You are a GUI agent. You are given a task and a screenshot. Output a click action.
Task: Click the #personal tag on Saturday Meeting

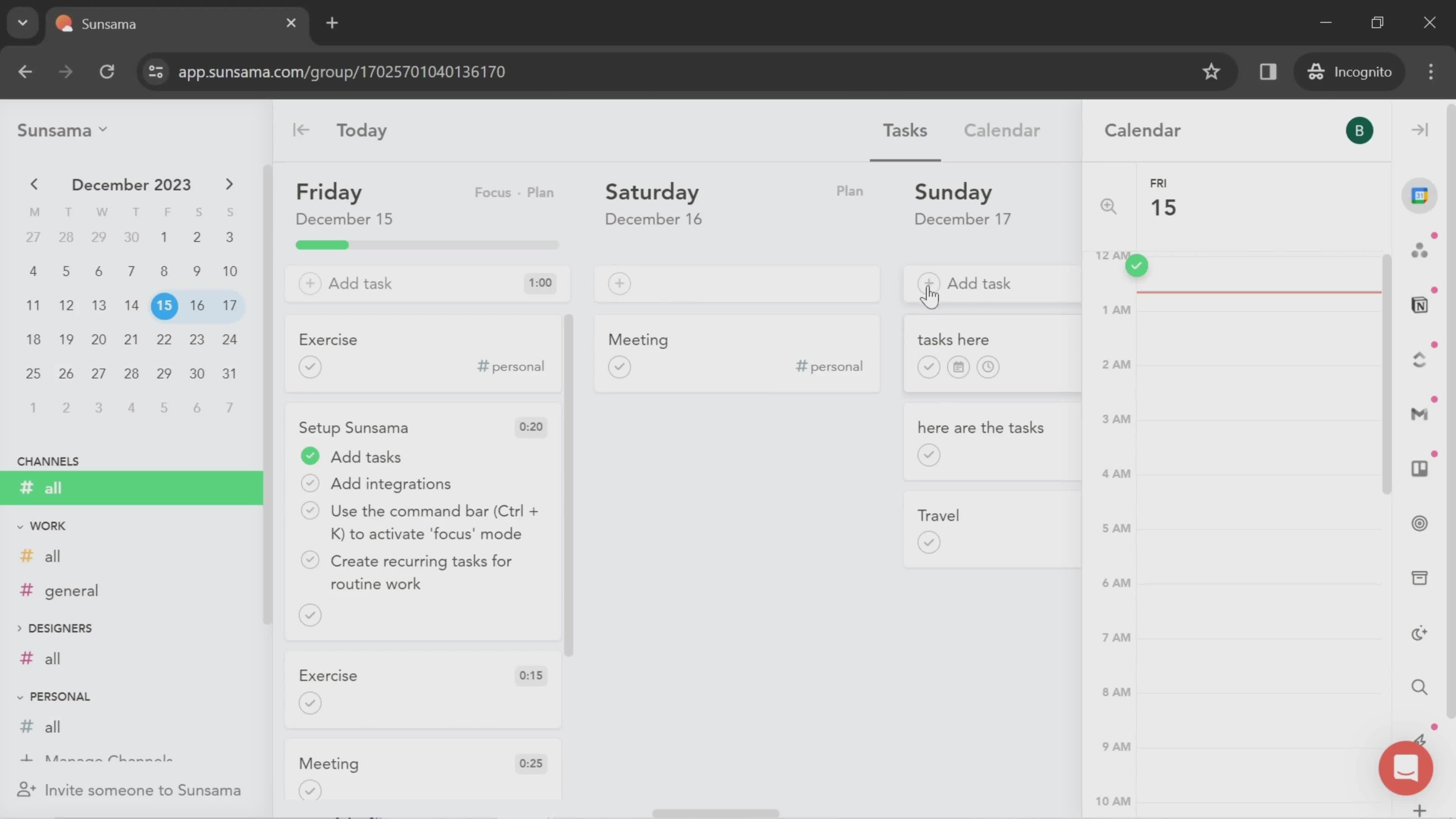click(x=829, y=366)
